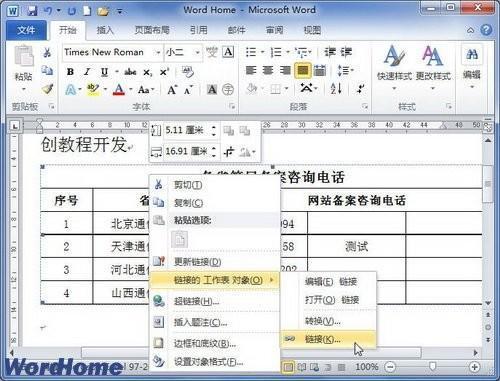Switch to the References tab
Screen dimensions: 500x381
coord(199,30)
